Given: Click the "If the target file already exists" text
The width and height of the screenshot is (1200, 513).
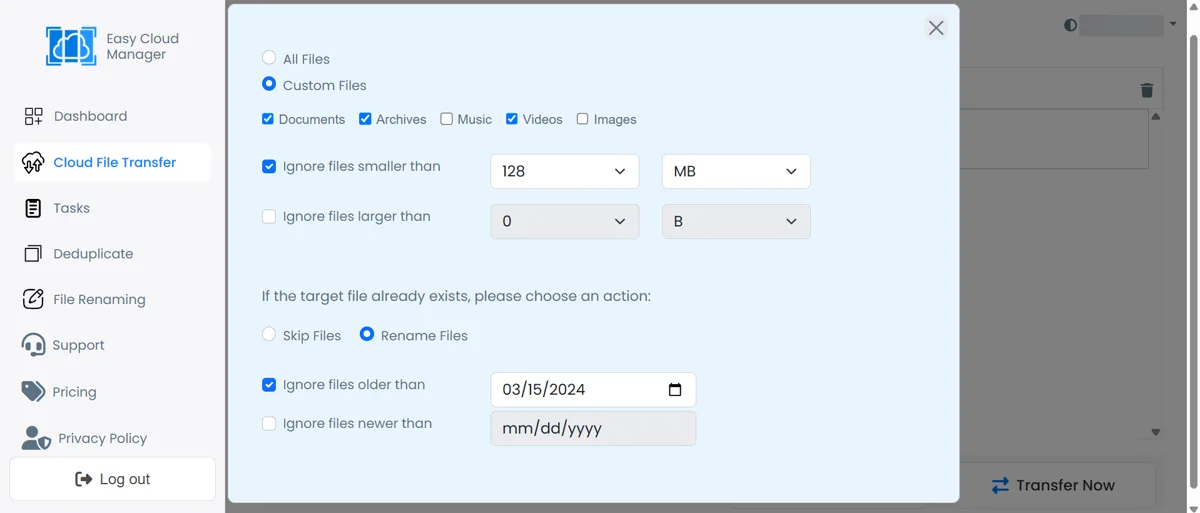Looking at the screenshot, I should coord(456,296).
